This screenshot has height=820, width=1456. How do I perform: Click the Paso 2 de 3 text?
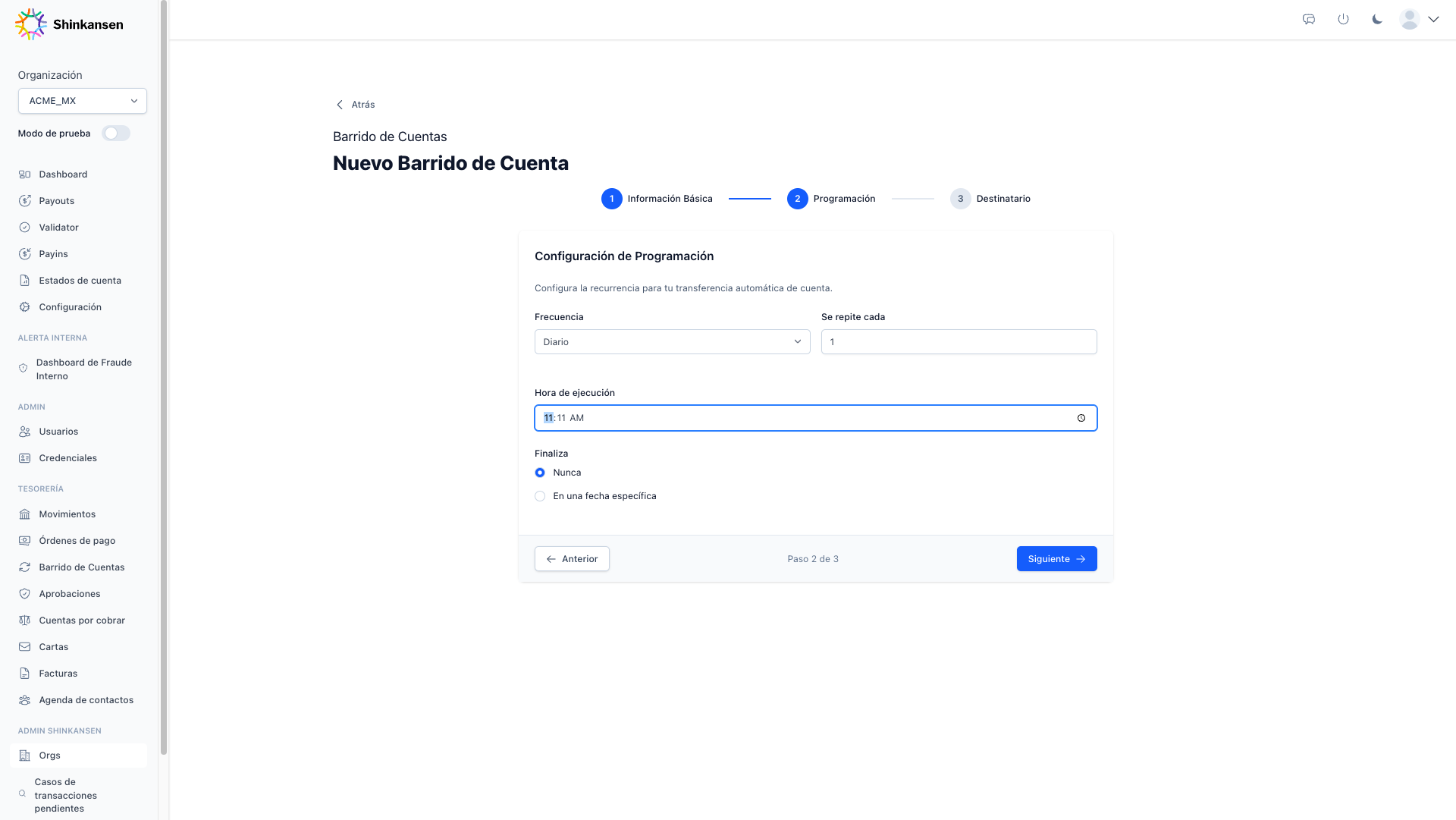pyautogui.click(x=813, y=559)
